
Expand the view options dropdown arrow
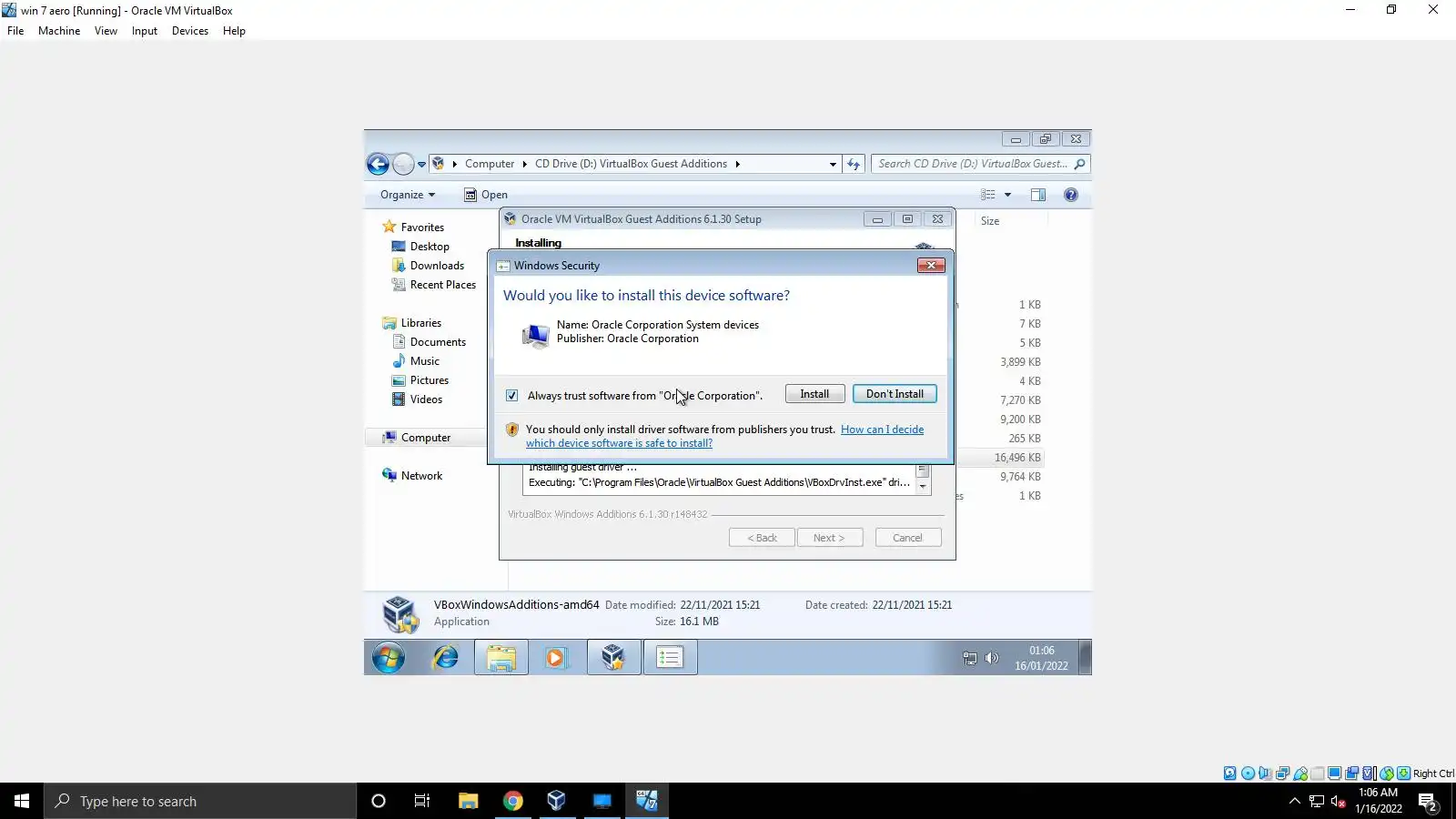1007,195
